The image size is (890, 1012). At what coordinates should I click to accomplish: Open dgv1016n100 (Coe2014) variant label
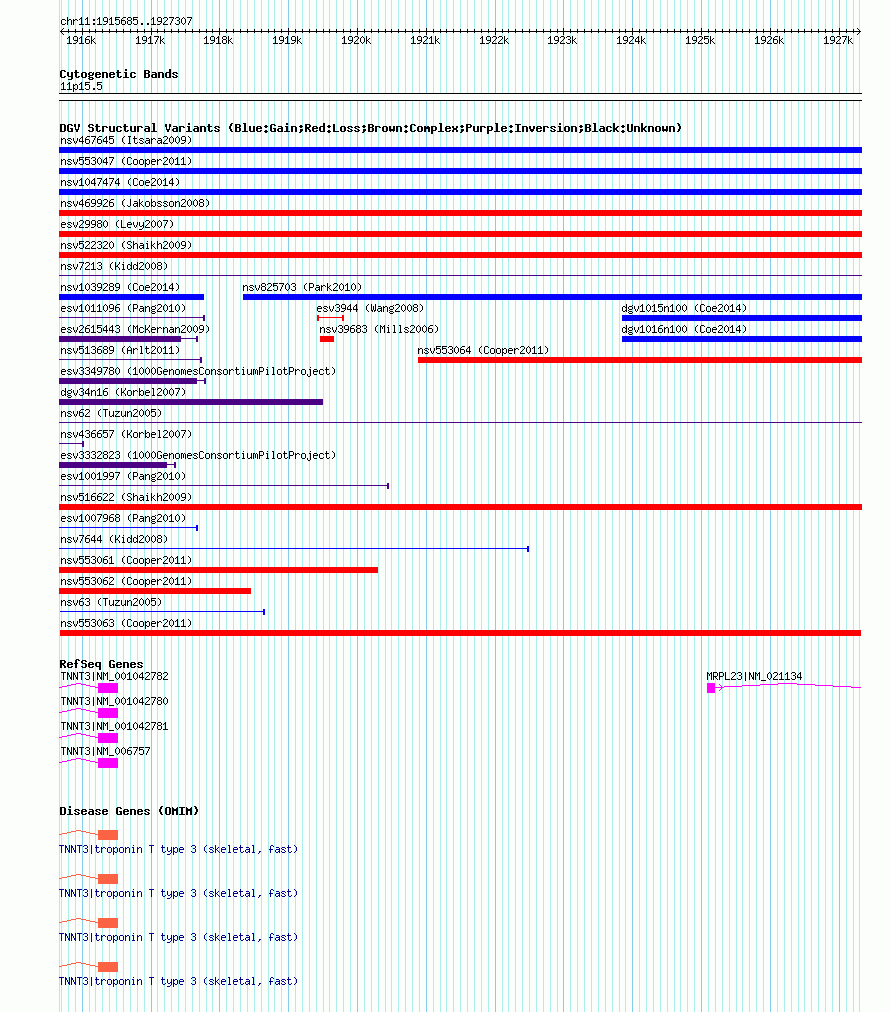684,329
